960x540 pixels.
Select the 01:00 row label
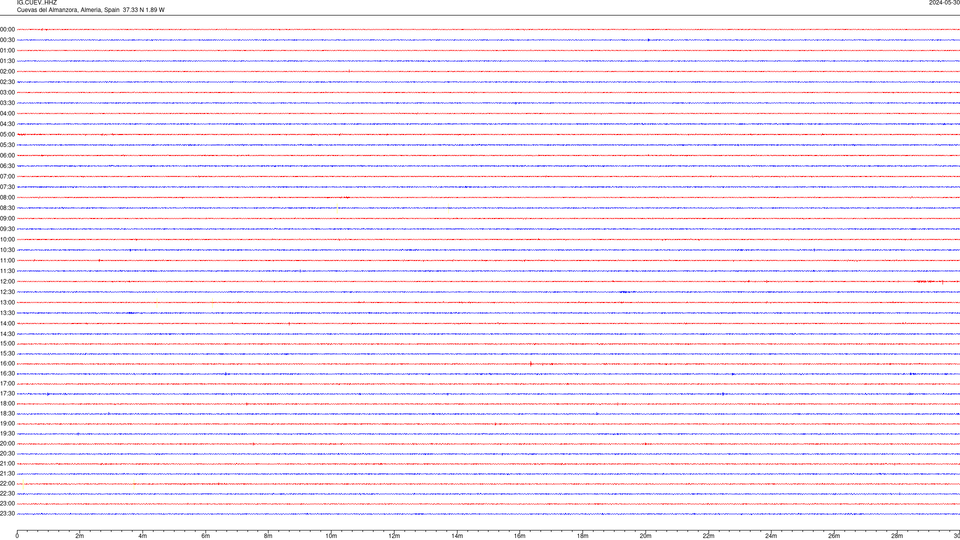[x=7, y=50]
